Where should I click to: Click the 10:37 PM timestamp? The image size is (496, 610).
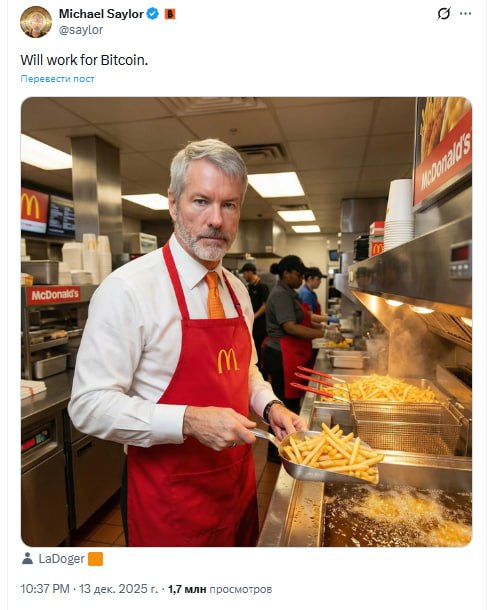tap(45, 589)
